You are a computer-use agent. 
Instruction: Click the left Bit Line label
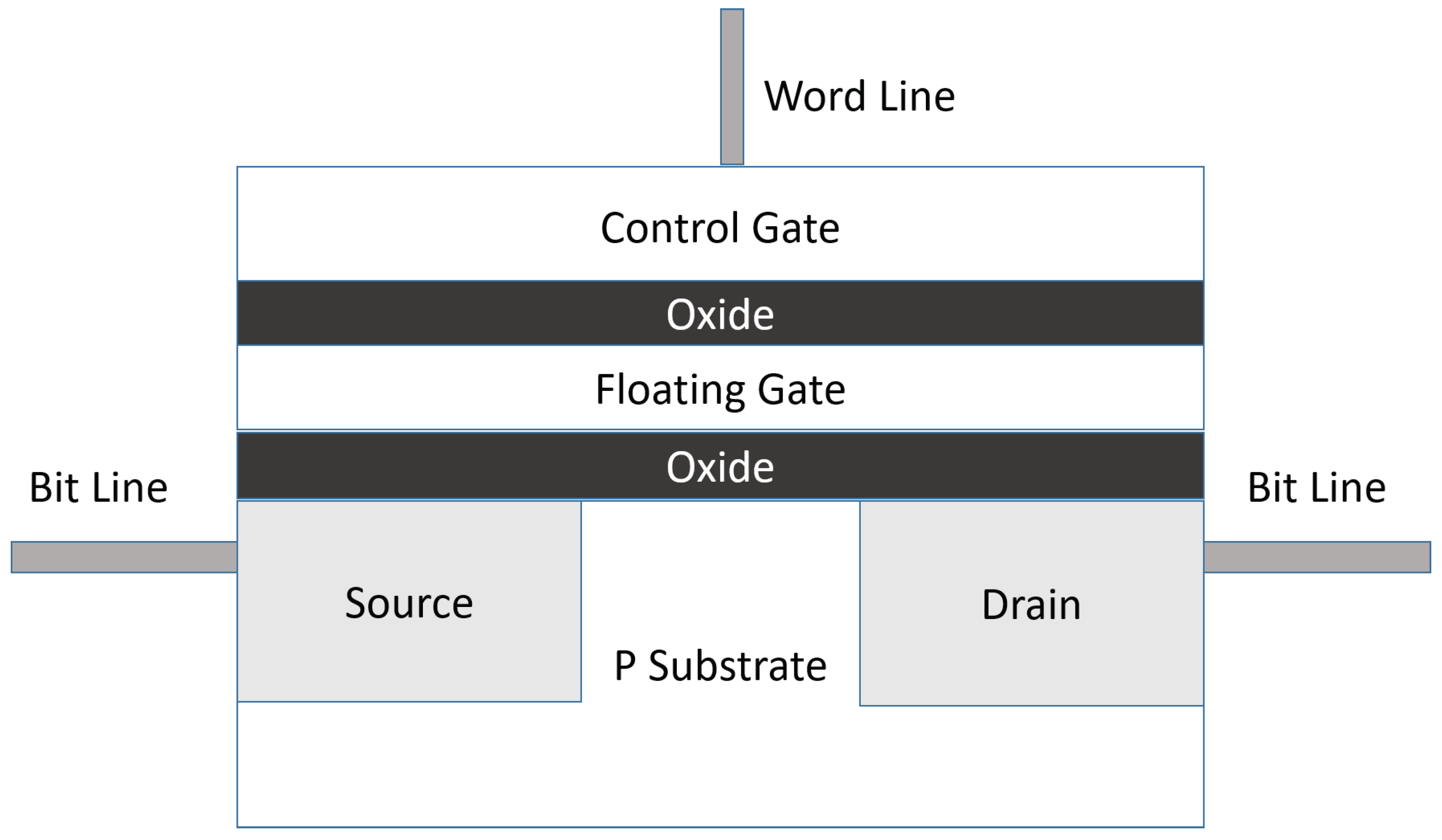point(99,487)
